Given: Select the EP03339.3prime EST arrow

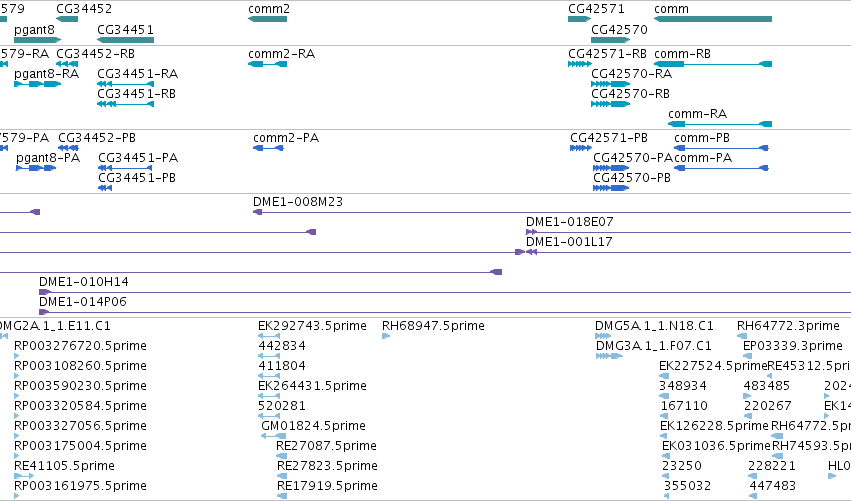Looking at the screenshot, I should tap(747, 357).
